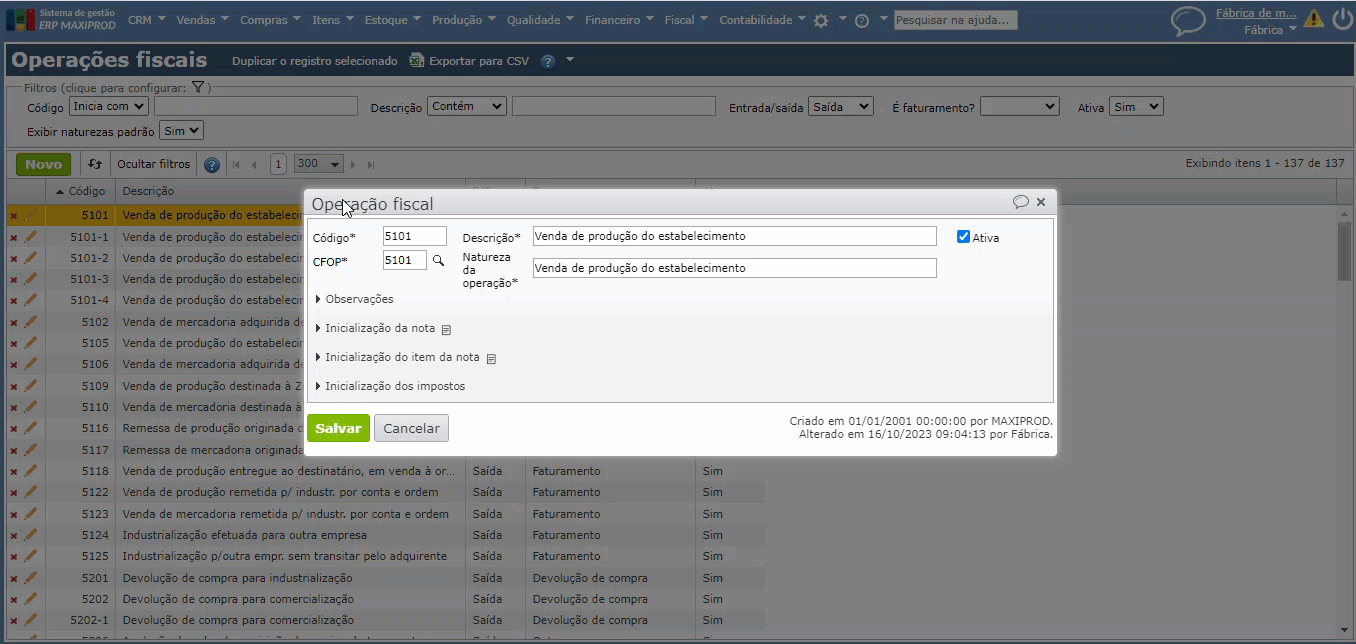
Task: Open the É faturamento? dropdown
Action: coord(1019,106)
